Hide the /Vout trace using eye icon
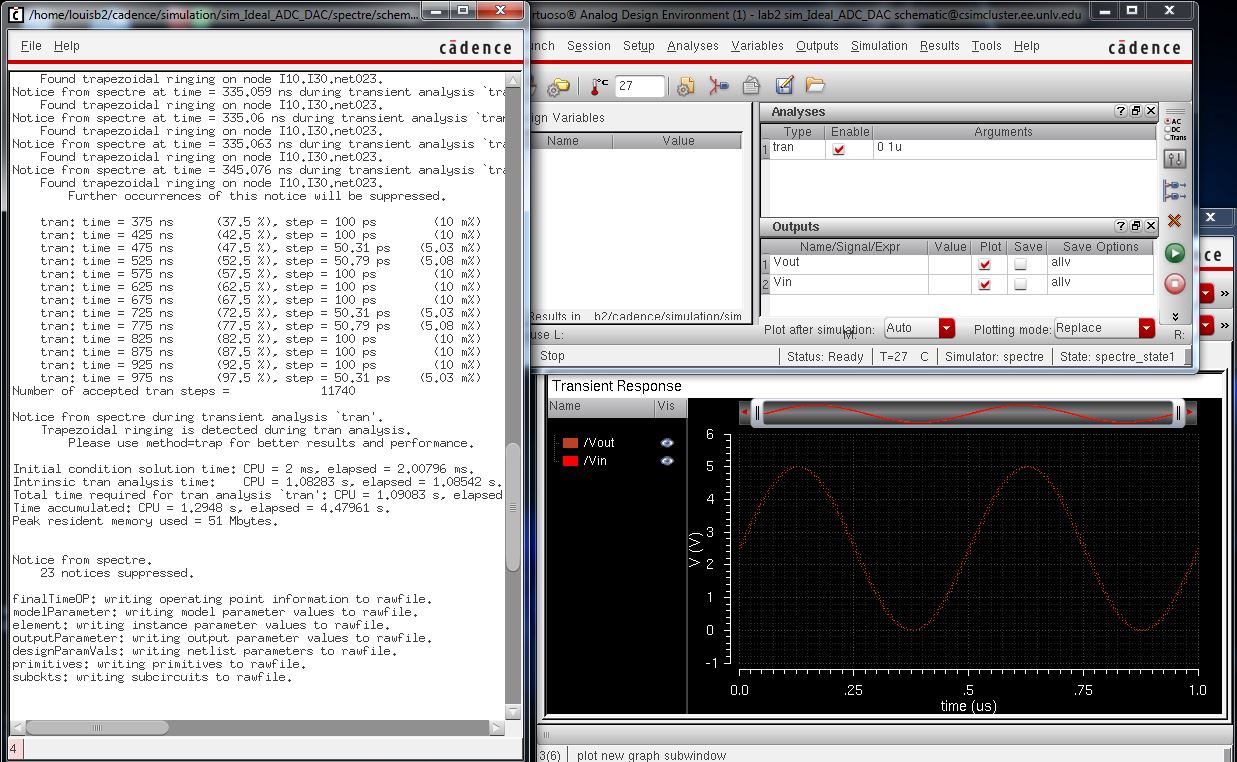Screen dimensions: 1237x762 [667, 442]
